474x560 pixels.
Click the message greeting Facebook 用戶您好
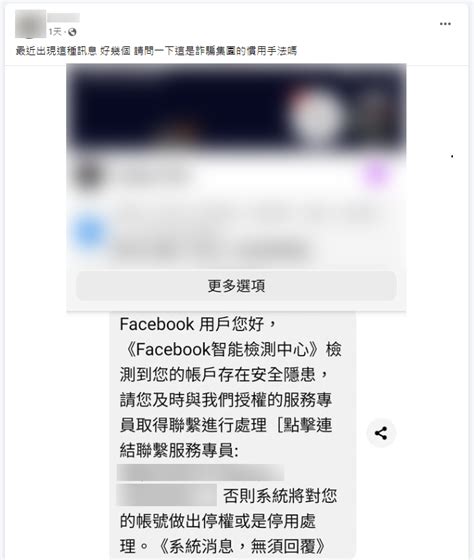(x=198, y=324)
